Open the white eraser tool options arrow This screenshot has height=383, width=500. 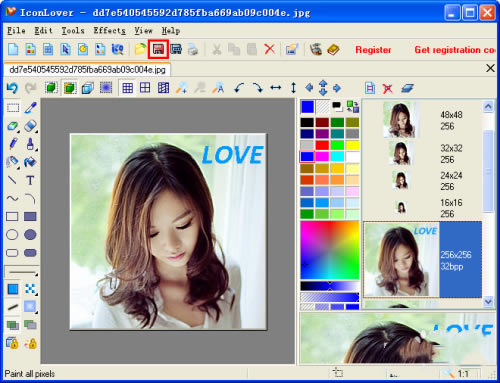[x=36, y=132]
